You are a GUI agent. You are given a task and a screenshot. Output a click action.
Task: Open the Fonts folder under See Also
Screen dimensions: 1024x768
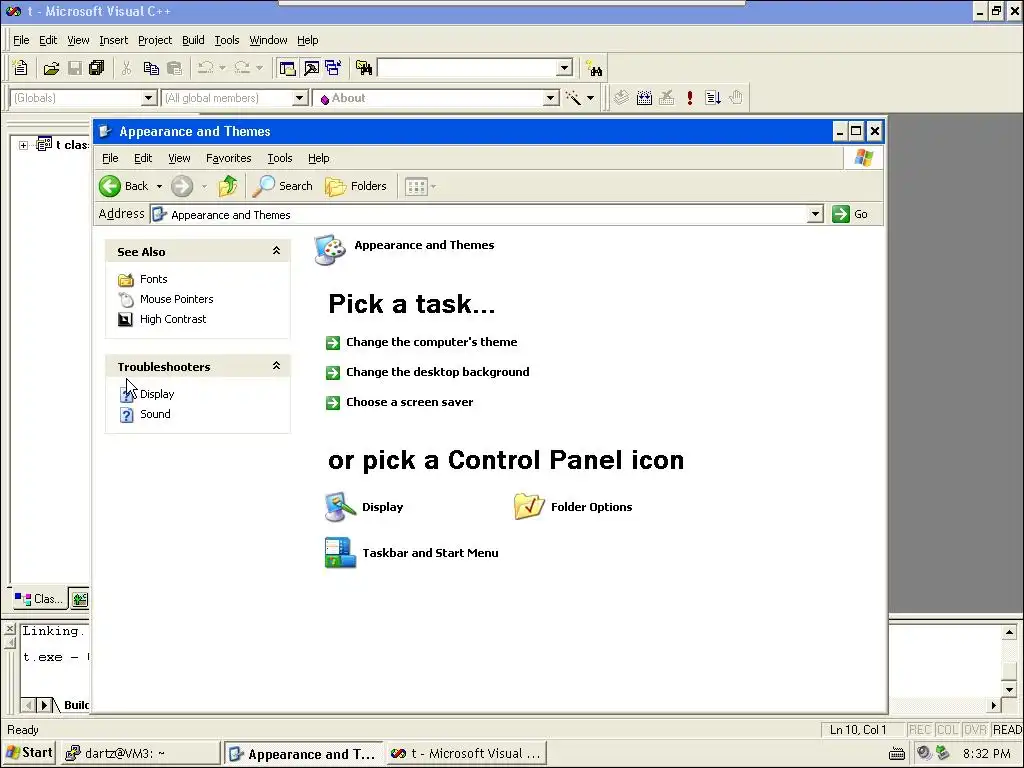point(153,280)
